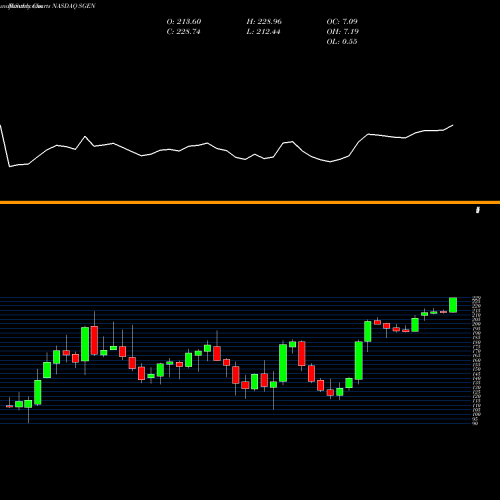This screenshot has height=500, width=500.
Task: Click the last green candlestick at chart's right end
Action: pos(453,305)
